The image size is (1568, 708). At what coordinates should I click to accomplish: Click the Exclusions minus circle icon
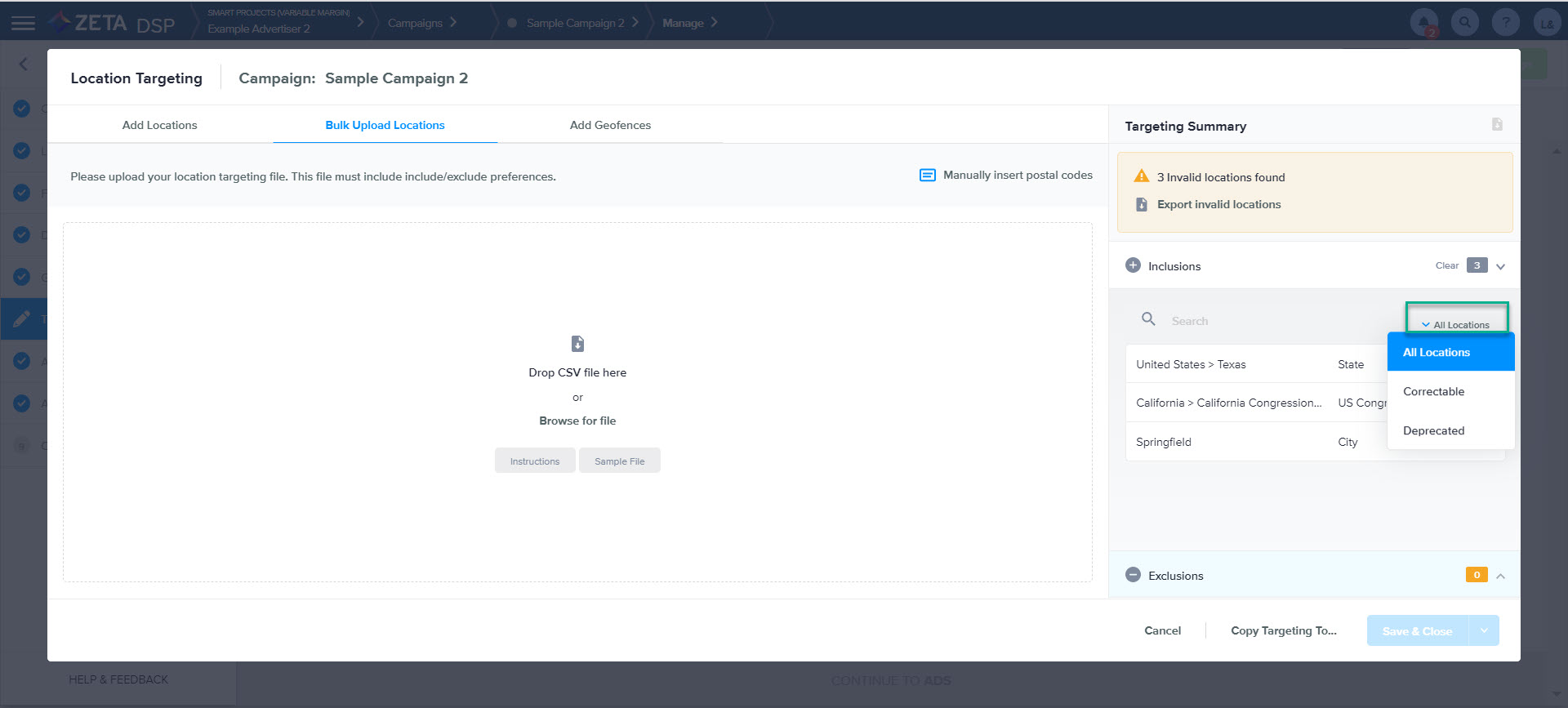click(1133, 575)
